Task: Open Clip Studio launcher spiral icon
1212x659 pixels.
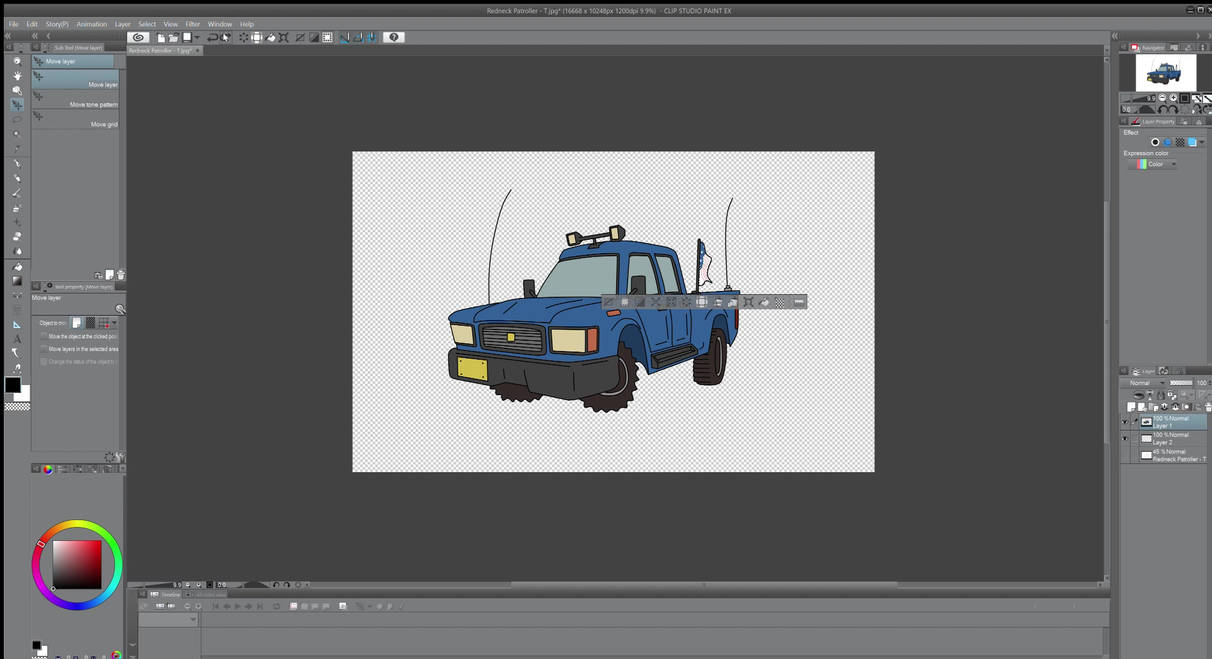Action: [139, 37]
